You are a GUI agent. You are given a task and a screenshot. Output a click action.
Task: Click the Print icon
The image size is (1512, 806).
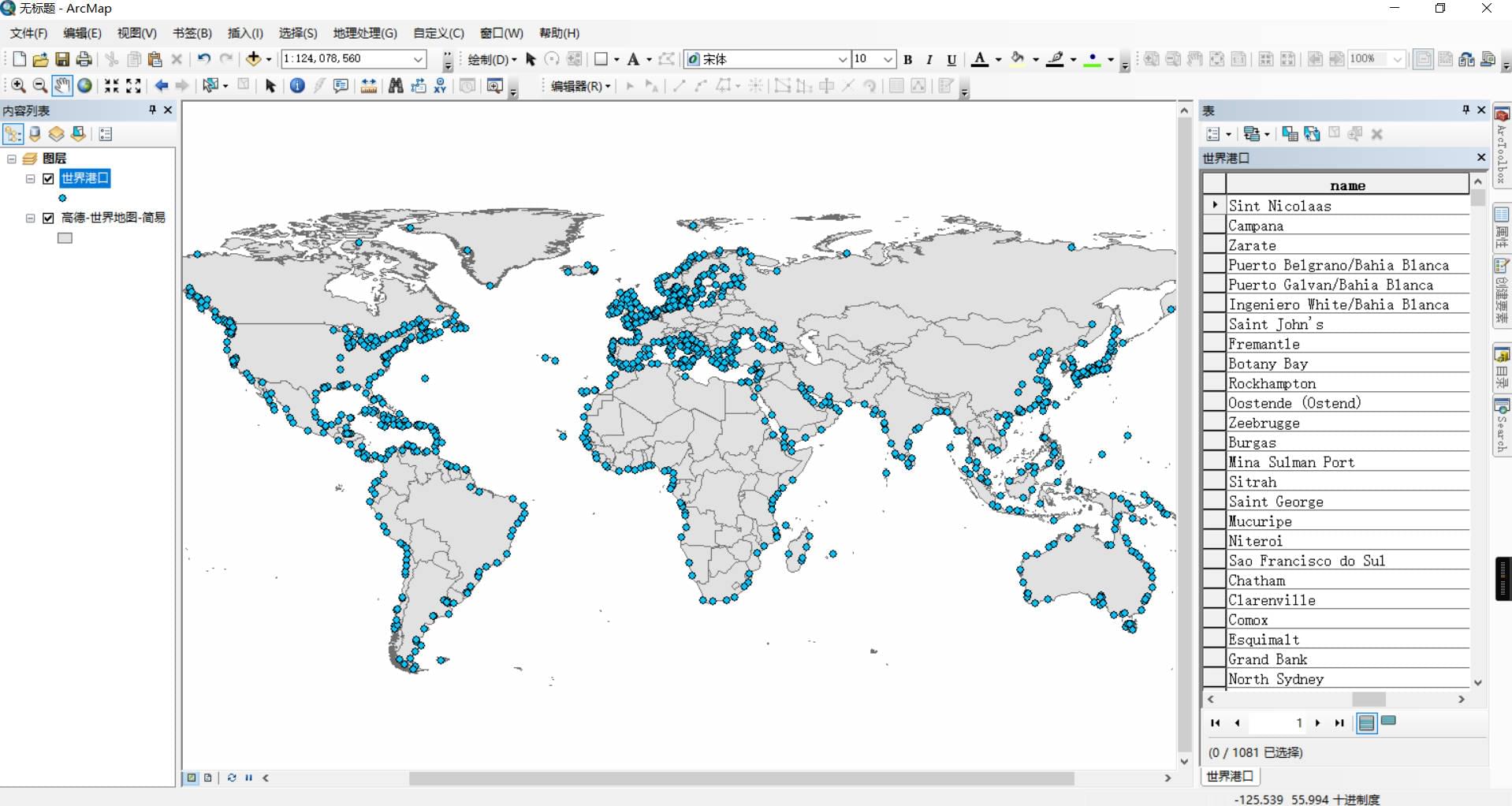(x=84, y=58)
